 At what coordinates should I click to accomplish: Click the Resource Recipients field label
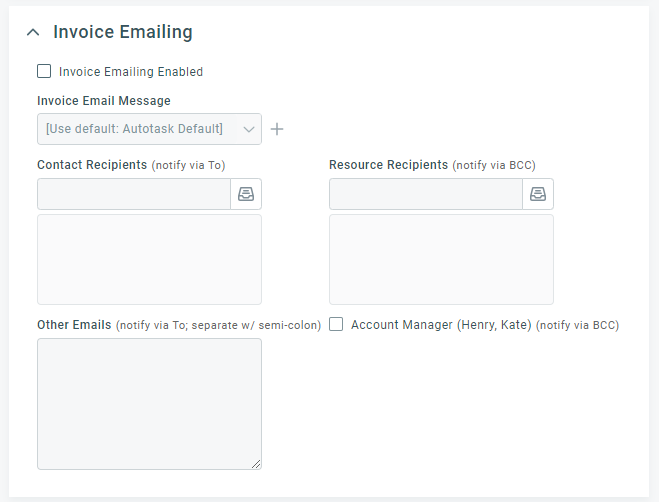(388, 165)
